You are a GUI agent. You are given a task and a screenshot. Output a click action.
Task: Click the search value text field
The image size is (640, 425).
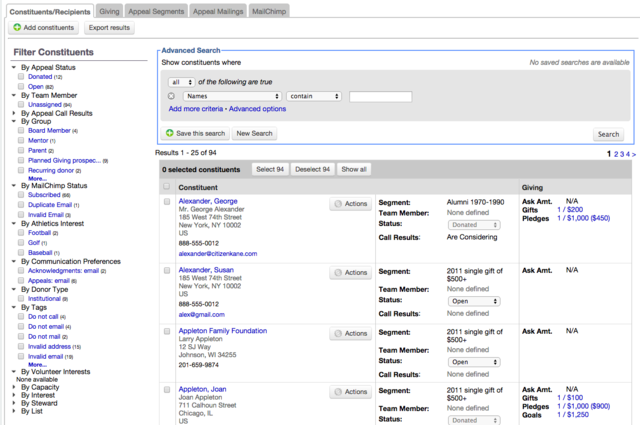[x=380, y=96]
